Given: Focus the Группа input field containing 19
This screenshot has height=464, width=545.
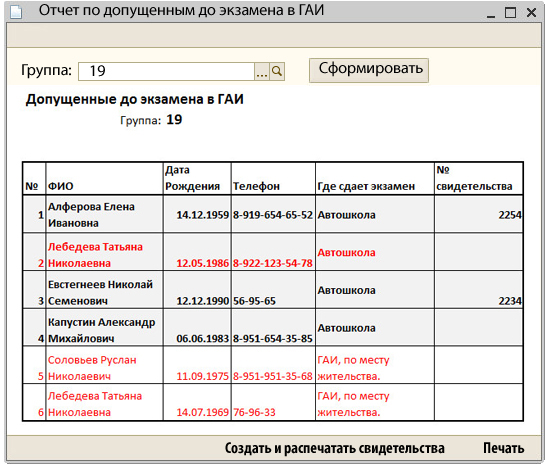Looking at the screenshot, I should pos(166,72).
